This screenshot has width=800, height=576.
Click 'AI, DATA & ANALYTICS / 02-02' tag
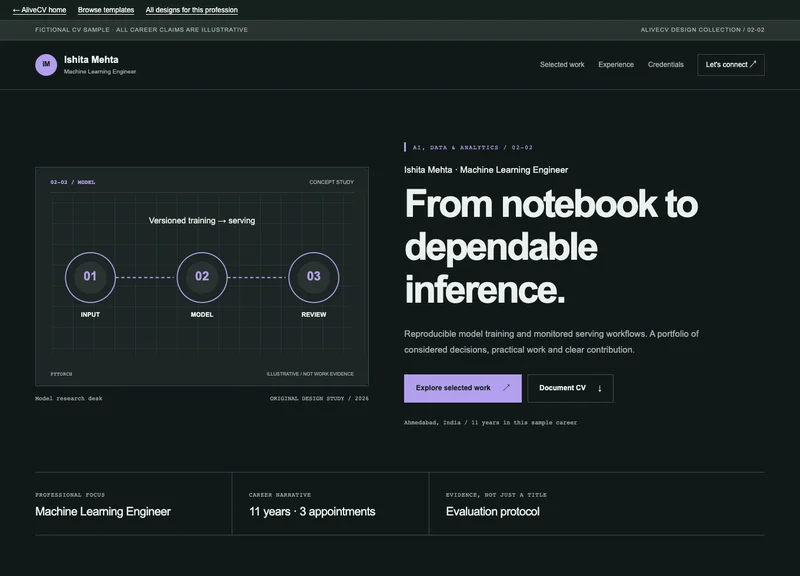point(472,147)
